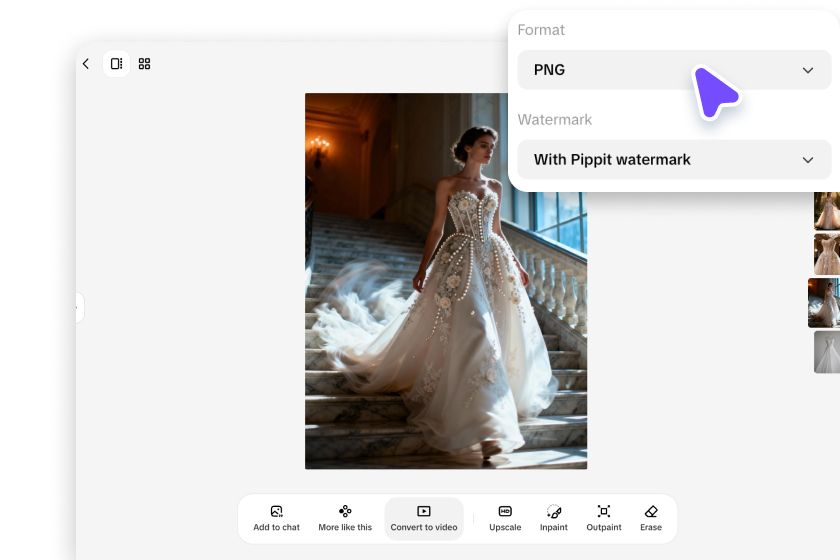Open the main wedding dress image
840x560 pixels.
pos(446,281)
